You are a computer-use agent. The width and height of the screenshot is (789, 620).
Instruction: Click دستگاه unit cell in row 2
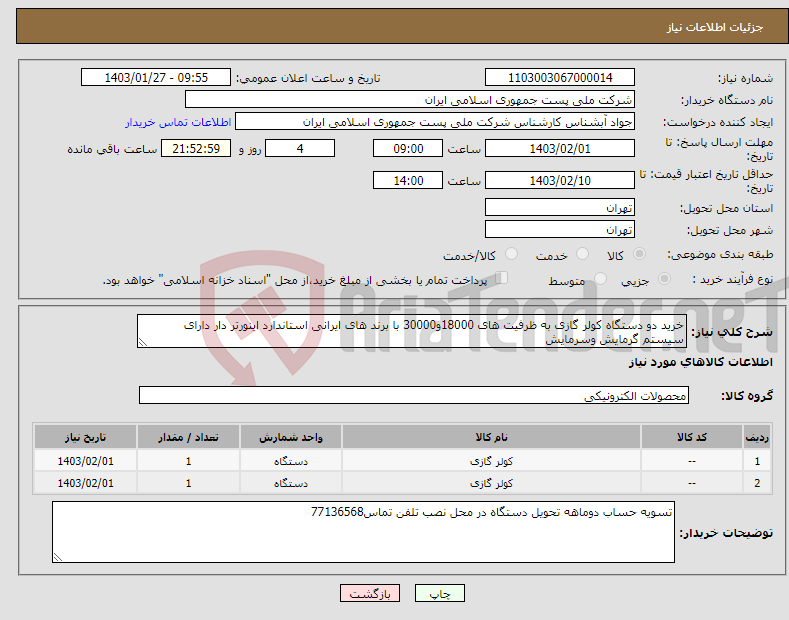[x=291, y=483]
